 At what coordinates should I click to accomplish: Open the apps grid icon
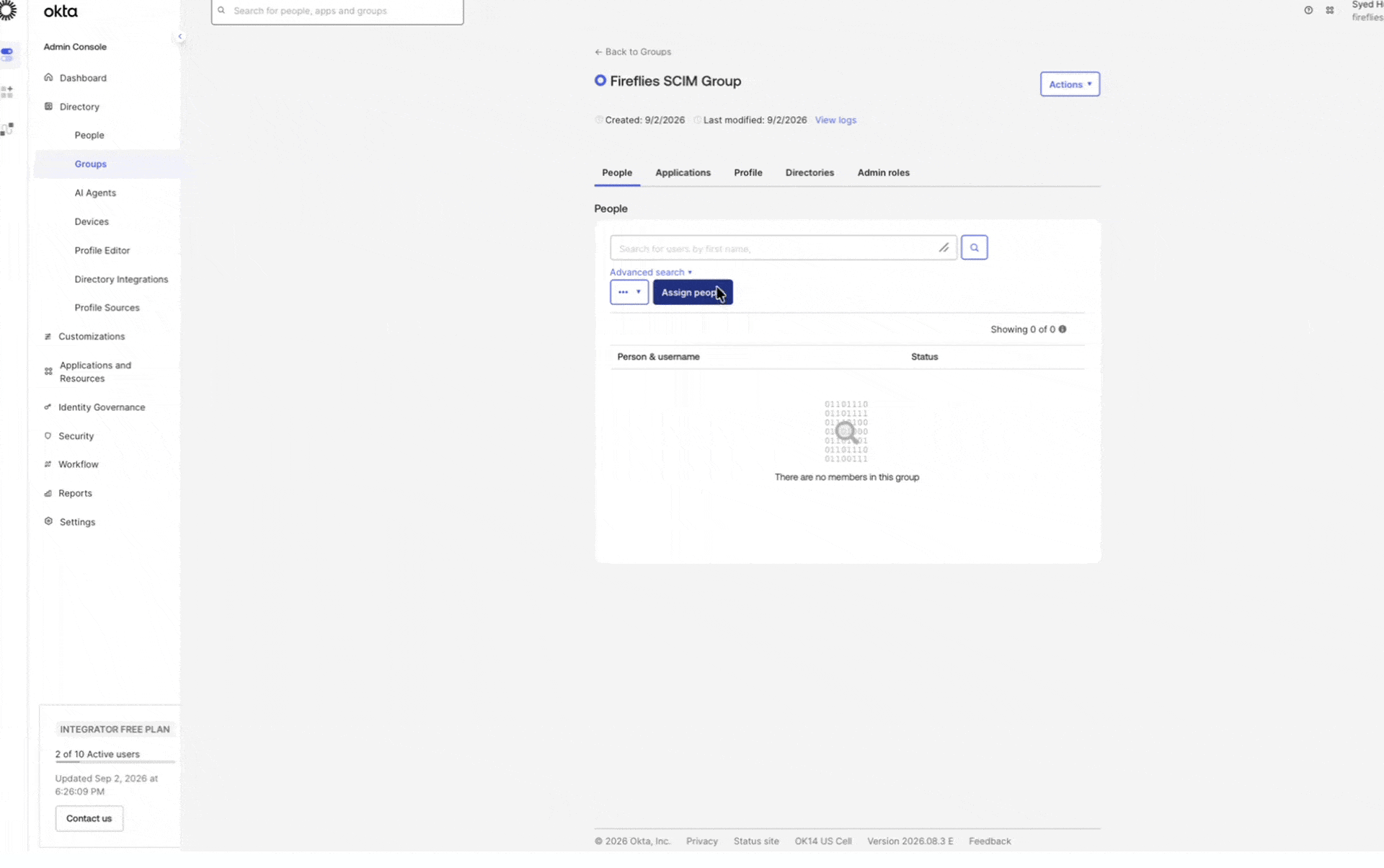[1330, 10]
